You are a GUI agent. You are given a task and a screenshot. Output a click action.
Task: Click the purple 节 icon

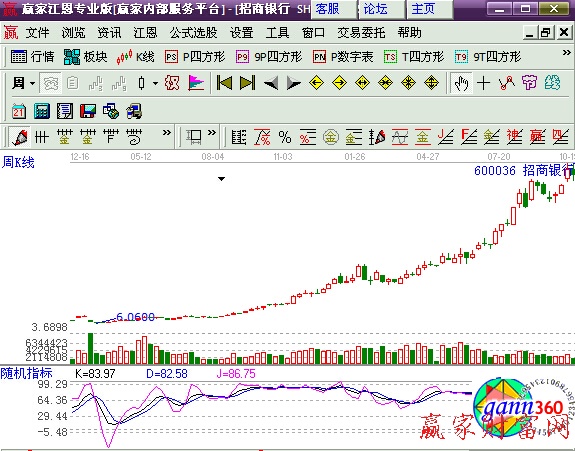pyautogui.click(x=529, y=83)
